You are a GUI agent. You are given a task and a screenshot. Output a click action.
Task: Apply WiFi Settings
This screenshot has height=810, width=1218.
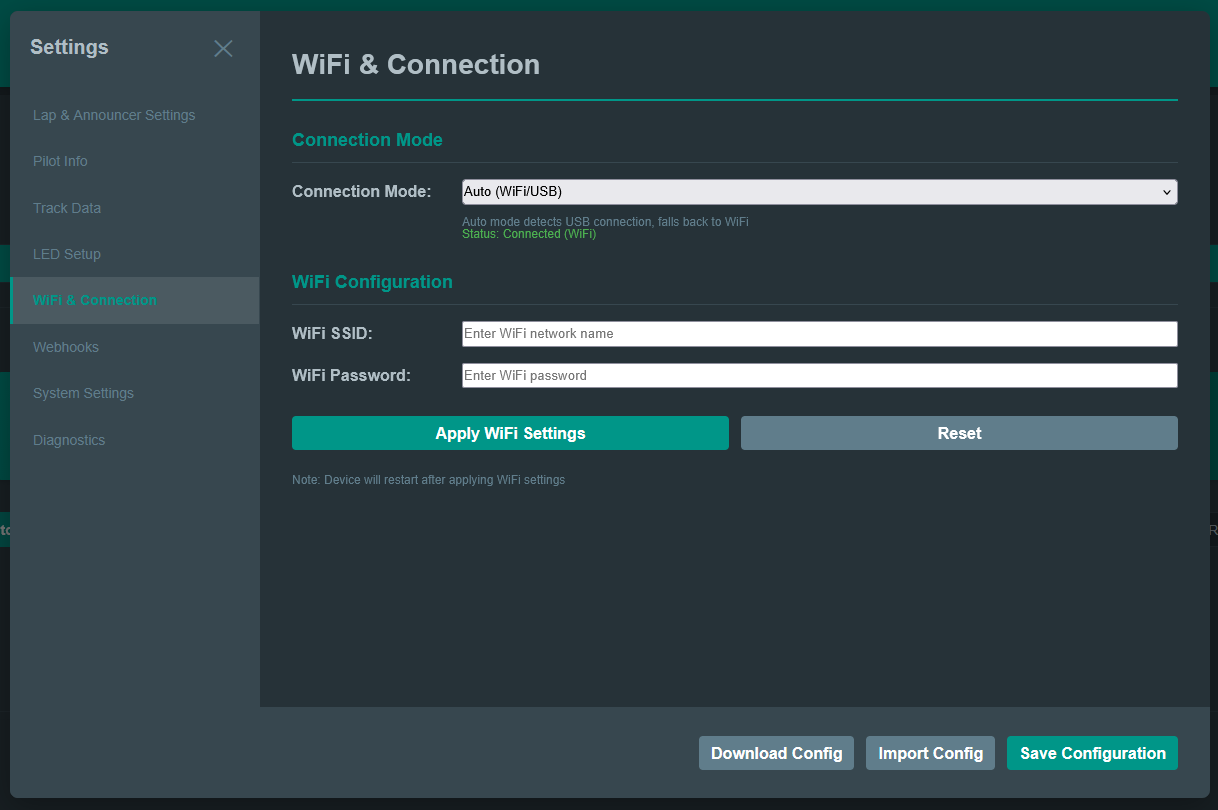click(510, 433)
